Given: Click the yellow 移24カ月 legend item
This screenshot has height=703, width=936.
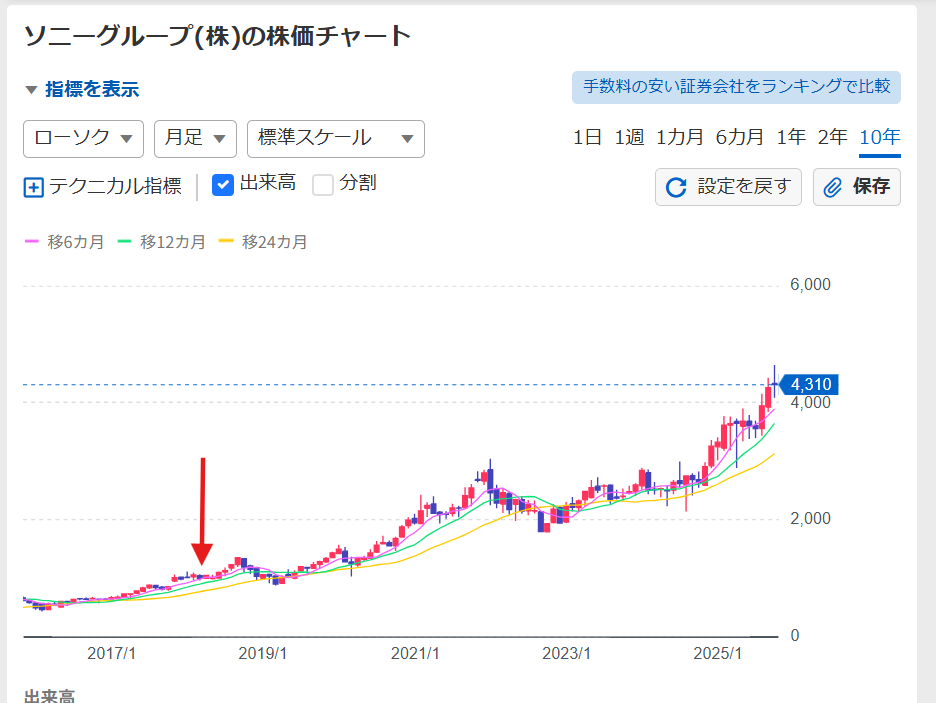Looking at the screenshot, I should [263, 242].
